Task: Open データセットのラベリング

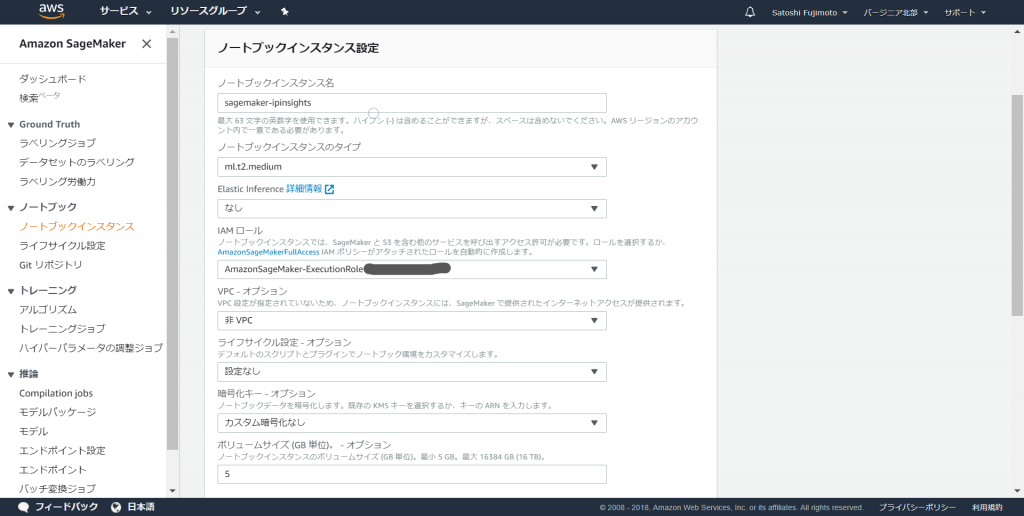Action: (76, 162)
